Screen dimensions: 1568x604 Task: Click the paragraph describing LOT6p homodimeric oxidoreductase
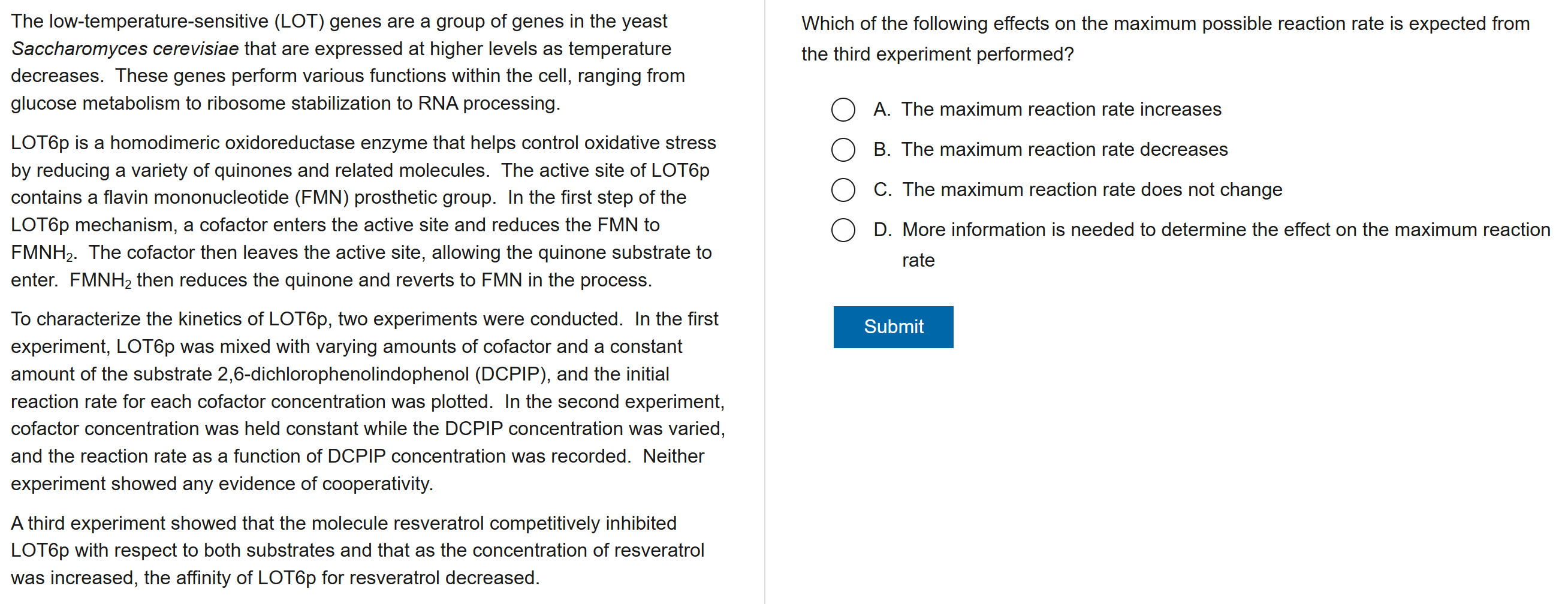click(363, 211)
